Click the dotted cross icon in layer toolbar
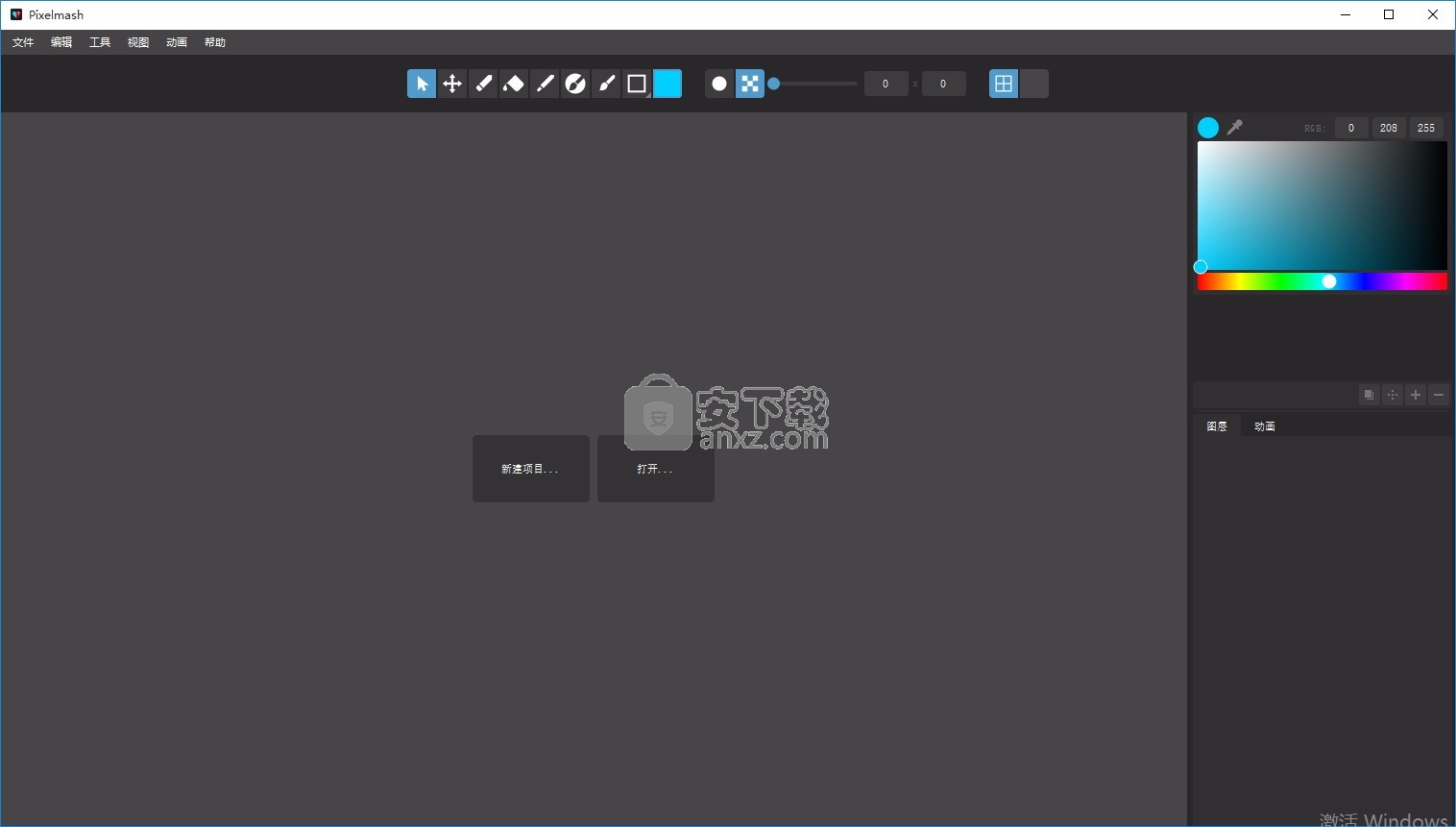 coord(1393,395)
